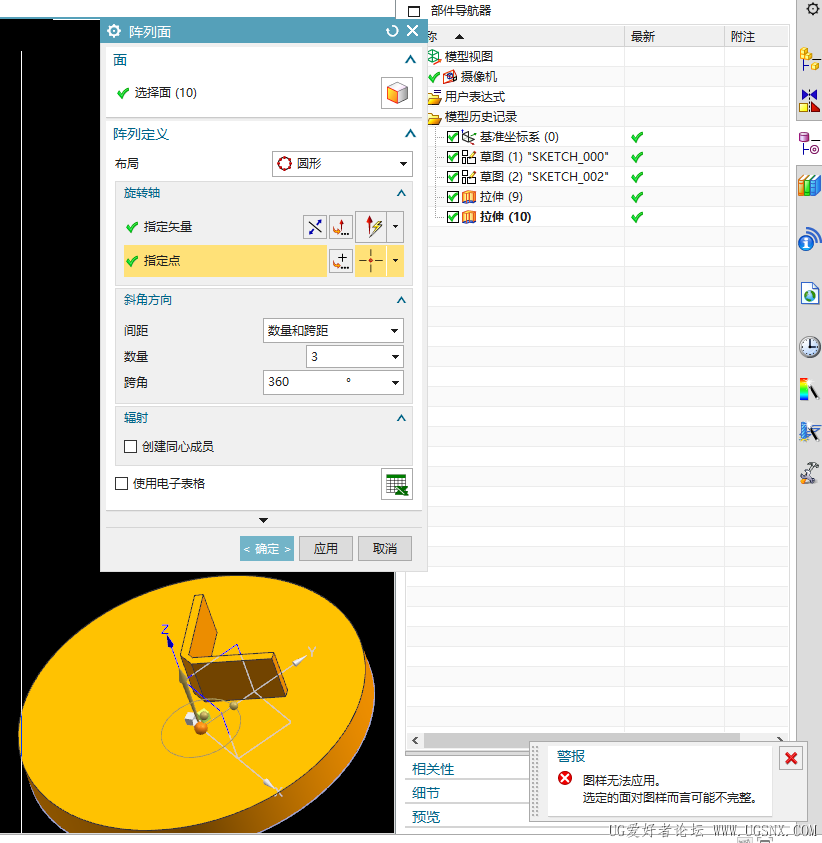Screen dimensions: 822x843
Task: Click the face selection cube icon
Action: click(x=397, y=93)
